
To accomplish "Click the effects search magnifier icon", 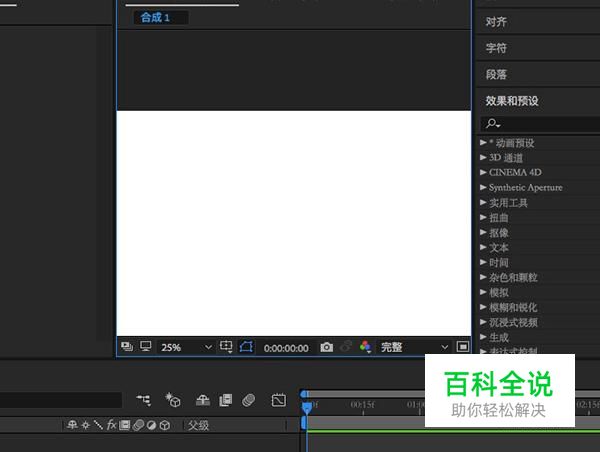I will 492,124.
